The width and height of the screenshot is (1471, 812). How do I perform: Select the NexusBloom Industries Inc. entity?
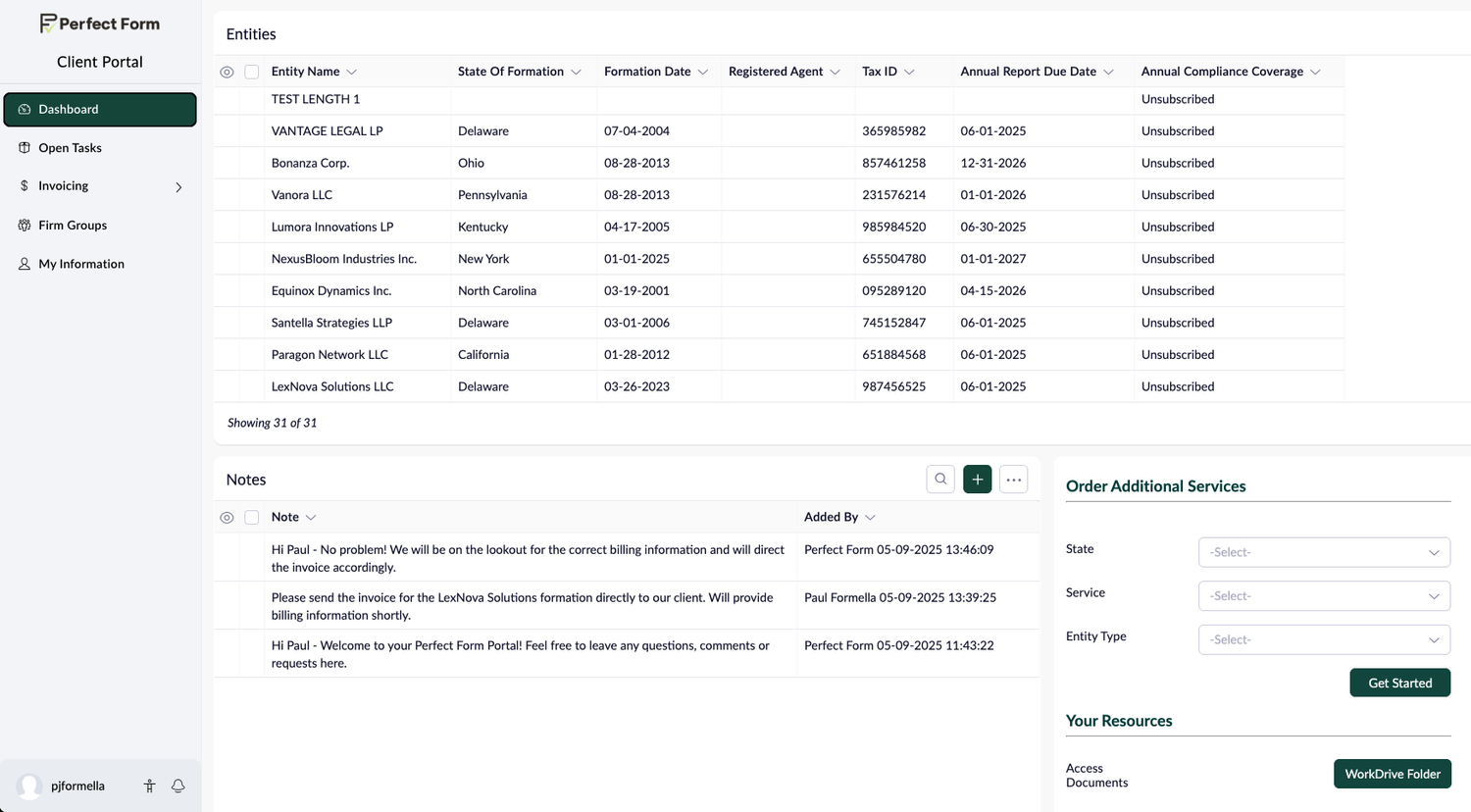344,259
